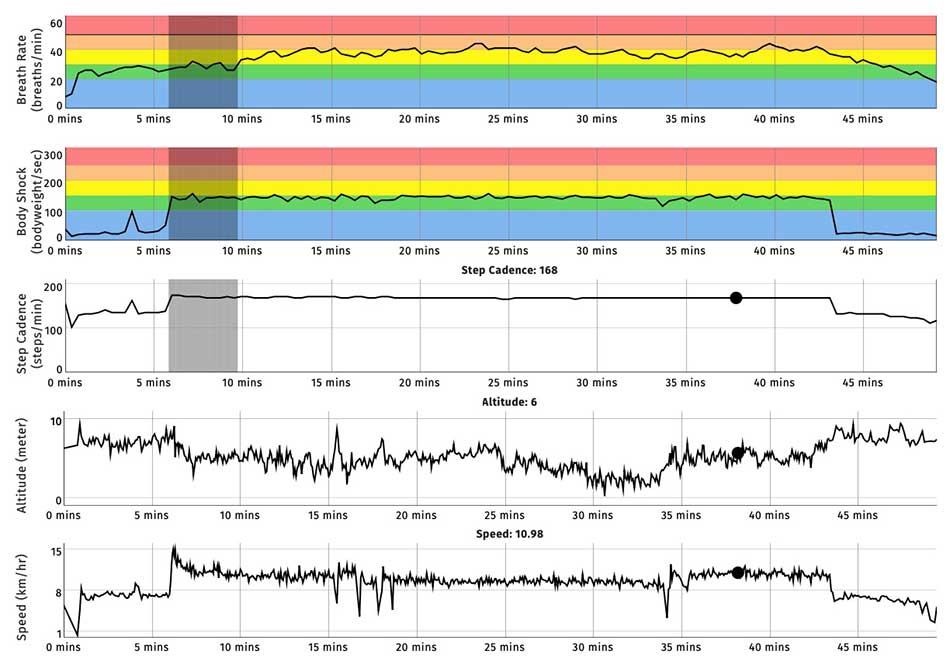The width and height of the screenshot is (950, 661).
Task: Click '40 mins' tick under Body Shock chart
Action: [774, 251]
